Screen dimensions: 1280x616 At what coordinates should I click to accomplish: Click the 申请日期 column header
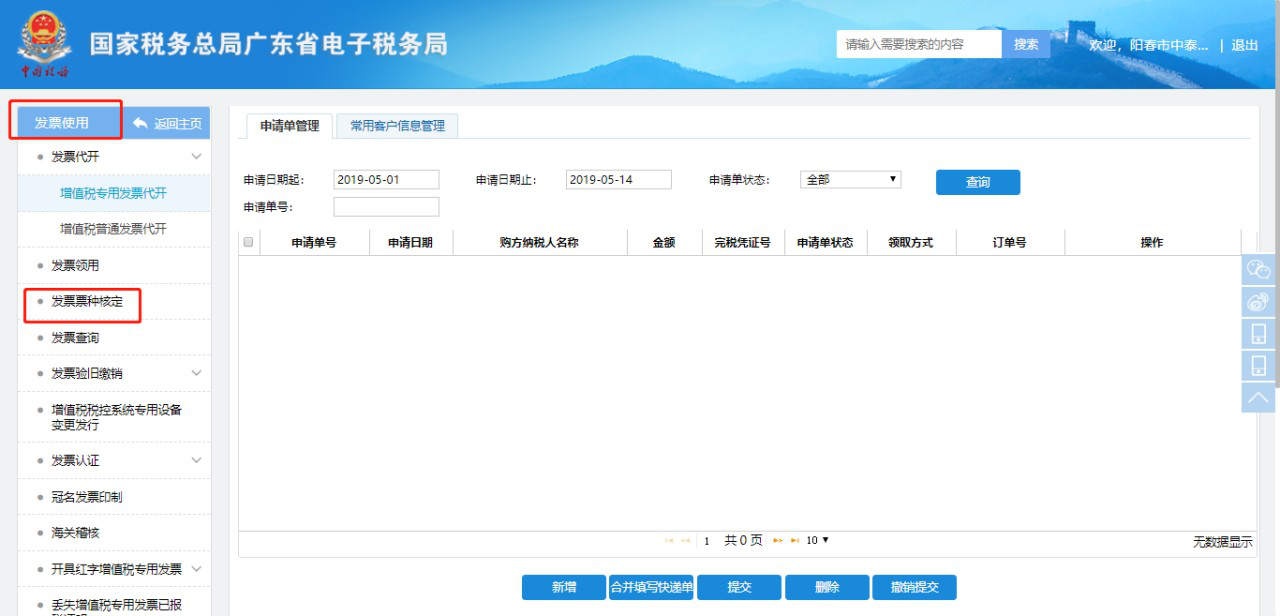[410, 242]
